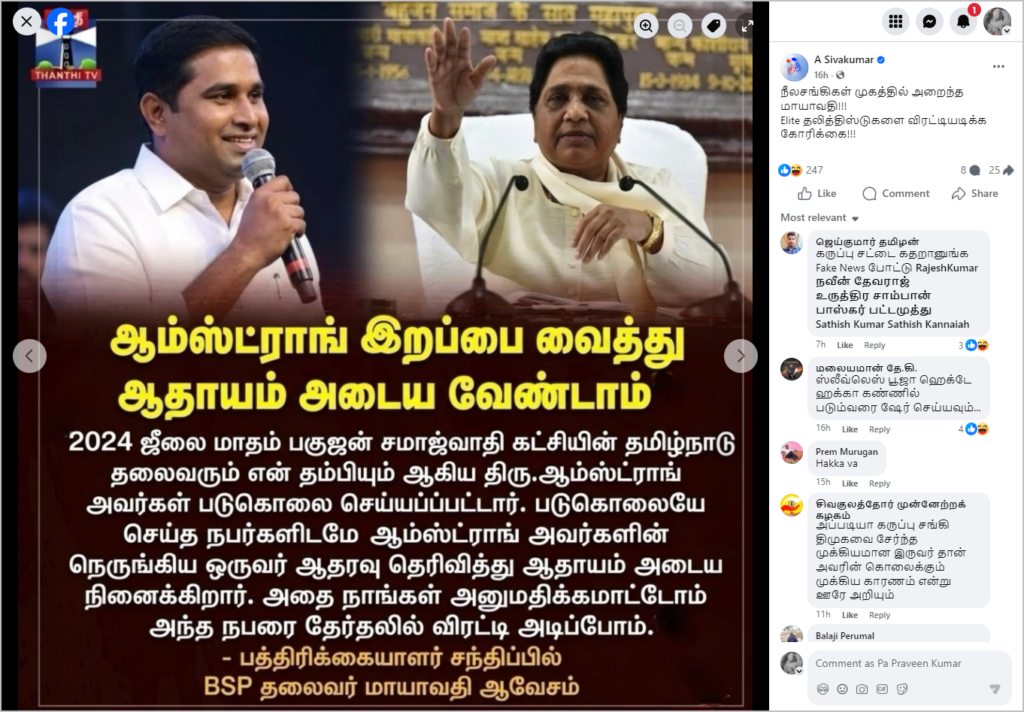The height and width of the screenshot is (712, 1024).
Task: Enter fullscreen photo view
Action: 747,25
